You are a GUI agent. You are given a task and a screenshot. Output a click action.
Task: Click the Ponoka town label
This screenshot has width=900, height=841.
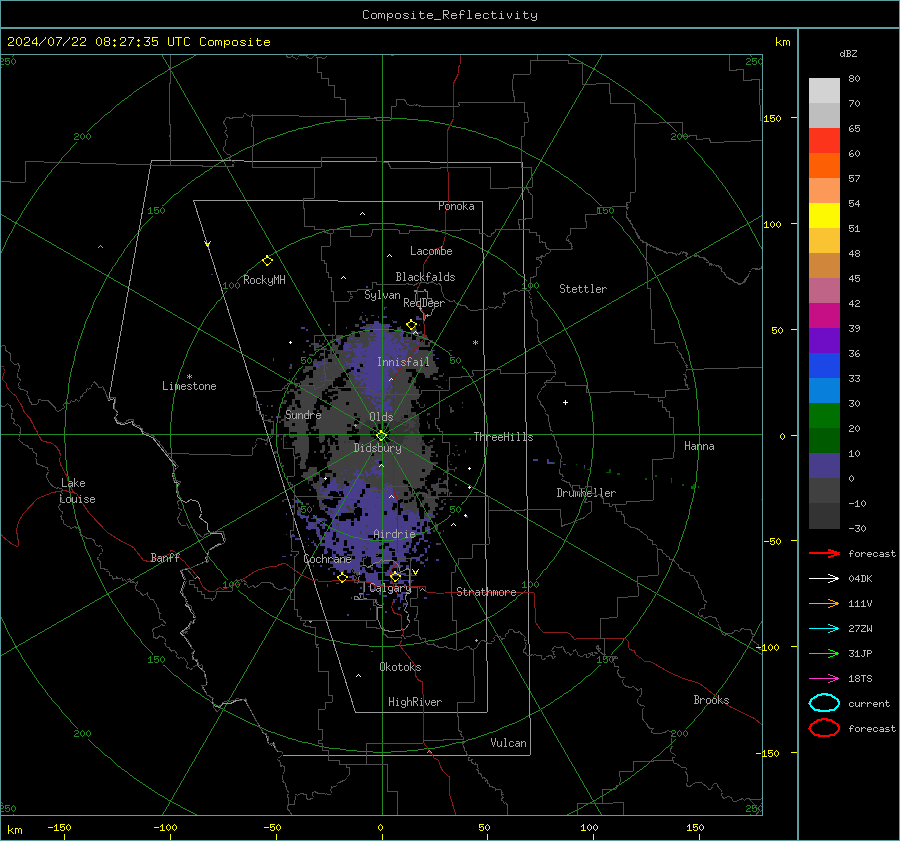(x=456, y=206)
